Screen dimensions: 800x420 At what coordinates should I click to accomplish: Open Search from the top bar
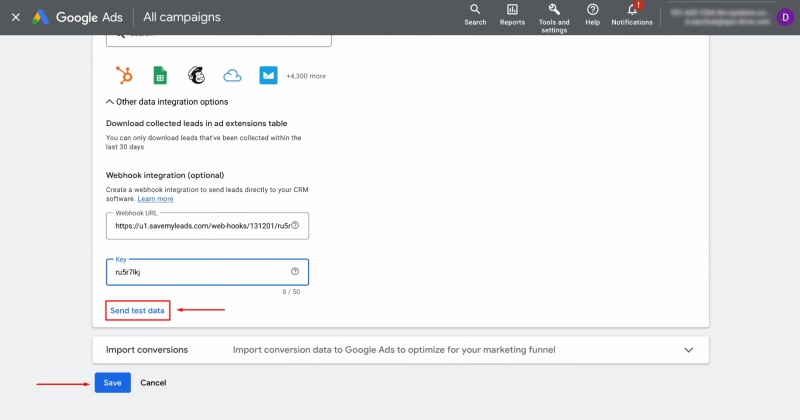475,15
